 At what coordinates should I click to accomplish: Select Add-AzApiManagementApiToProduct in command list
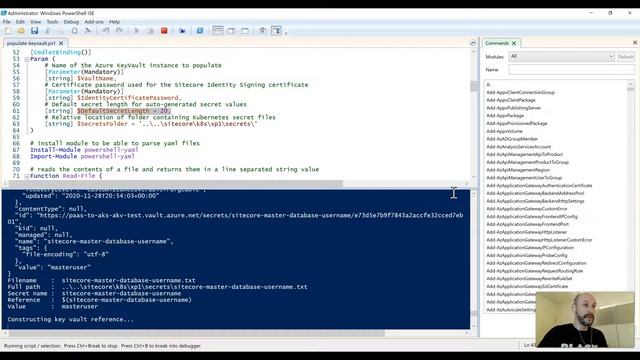(524, 155)
